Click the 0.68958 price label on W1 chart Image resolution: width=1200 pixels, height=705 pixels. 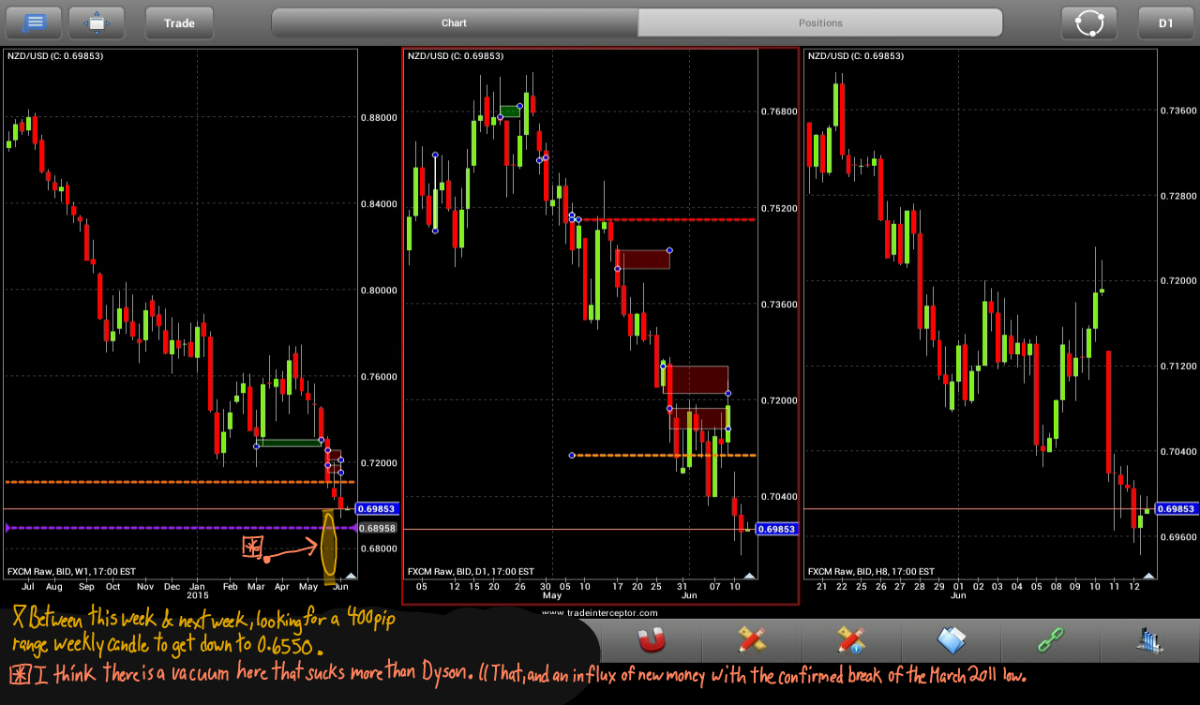point(377,527)
